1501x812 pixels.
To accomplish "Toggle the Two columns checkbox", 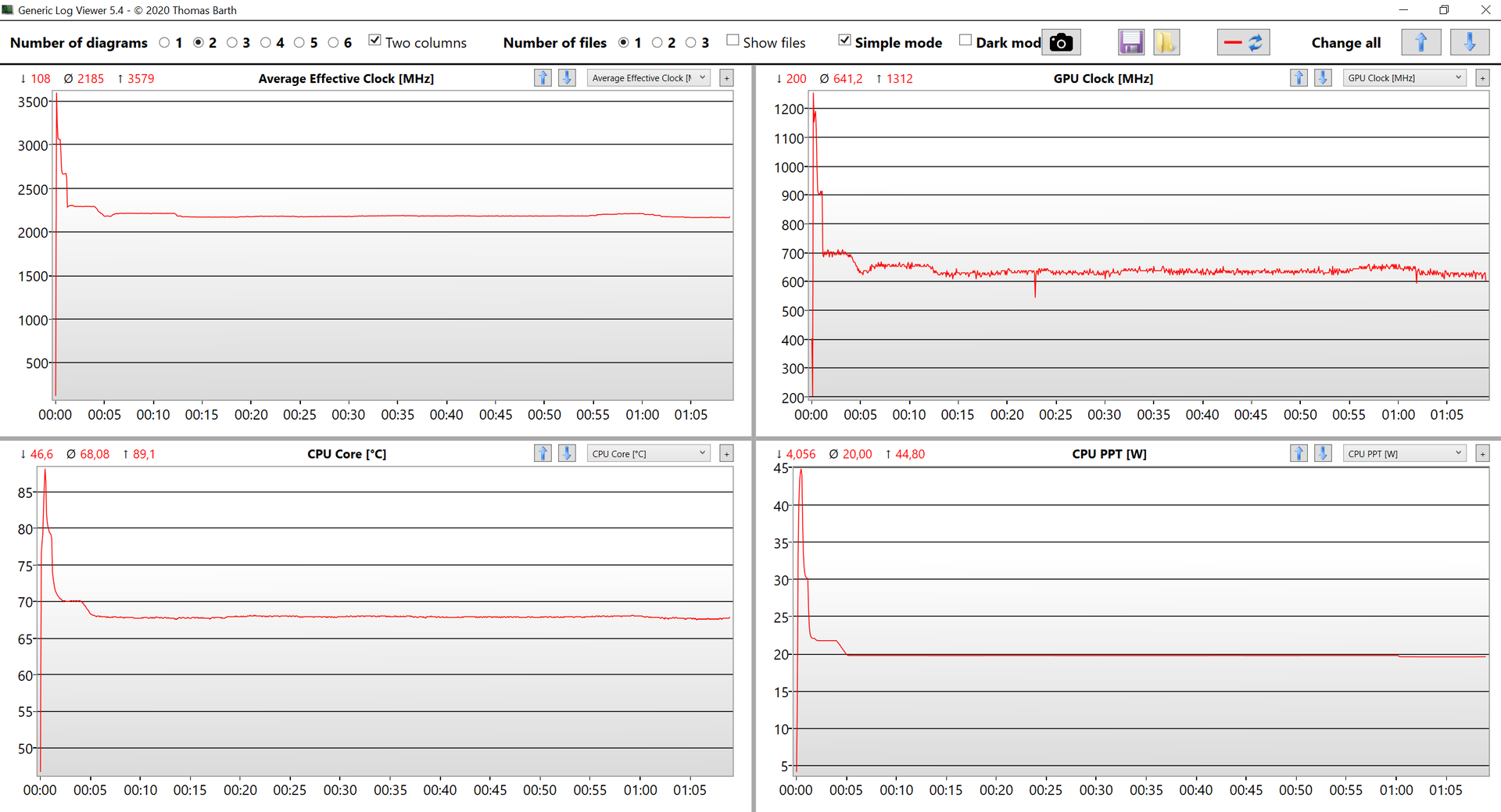I will click(375, 41).
